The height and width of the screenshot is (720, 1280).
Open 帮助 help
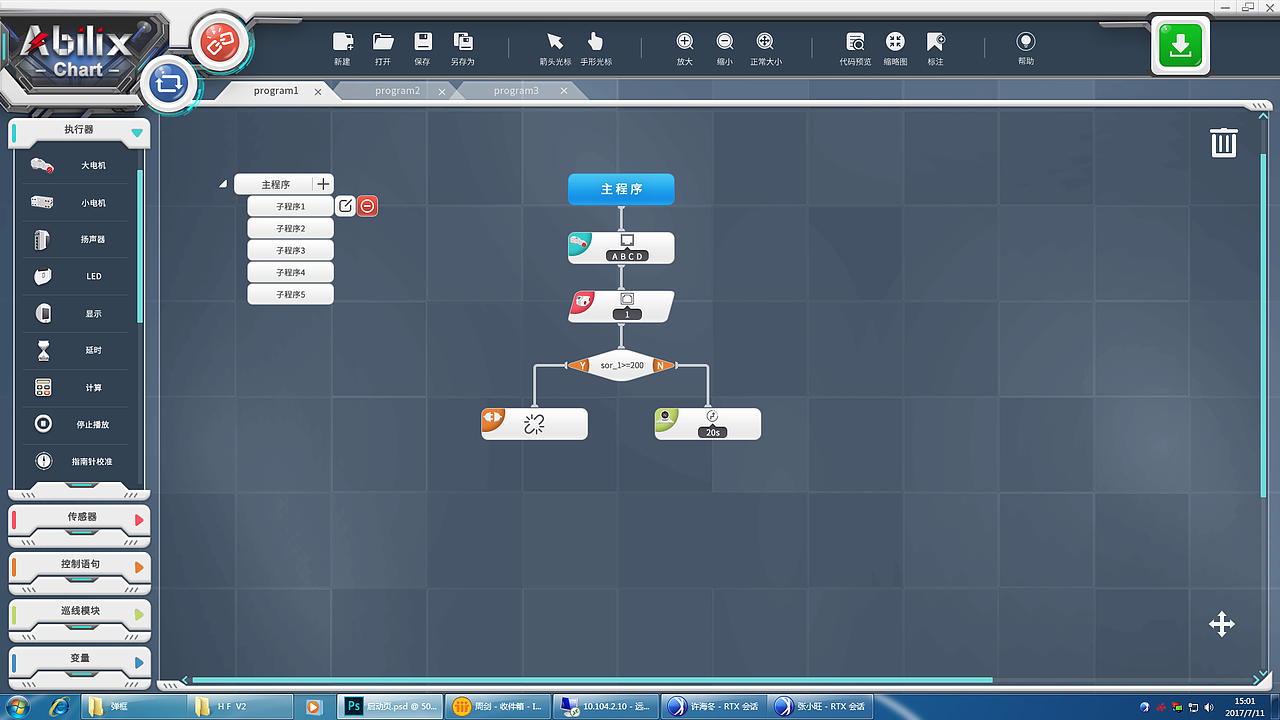[x=1026, y=42]
